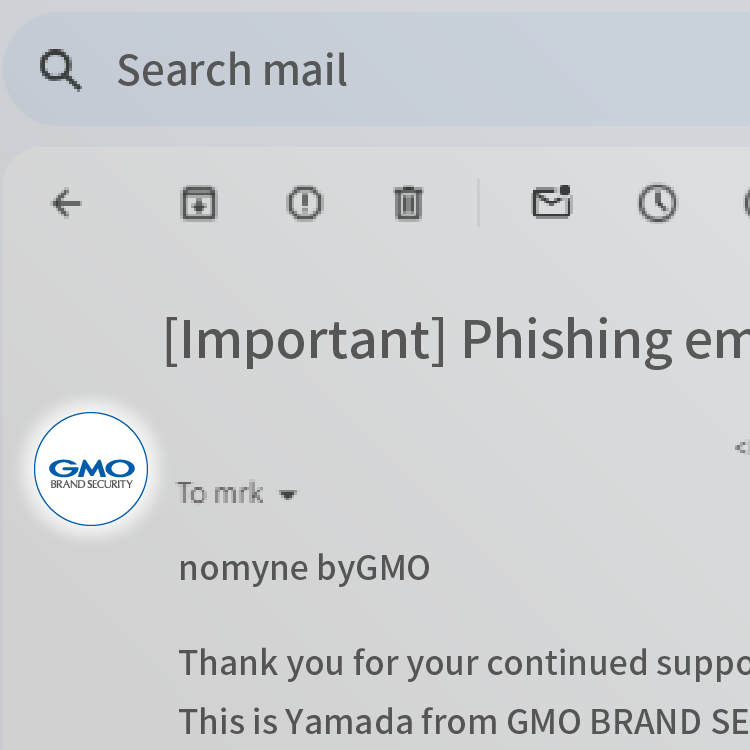Click "BRAND SECURITY" caption inside the avatar
750x750 pixels.
[x=91, y=484]
